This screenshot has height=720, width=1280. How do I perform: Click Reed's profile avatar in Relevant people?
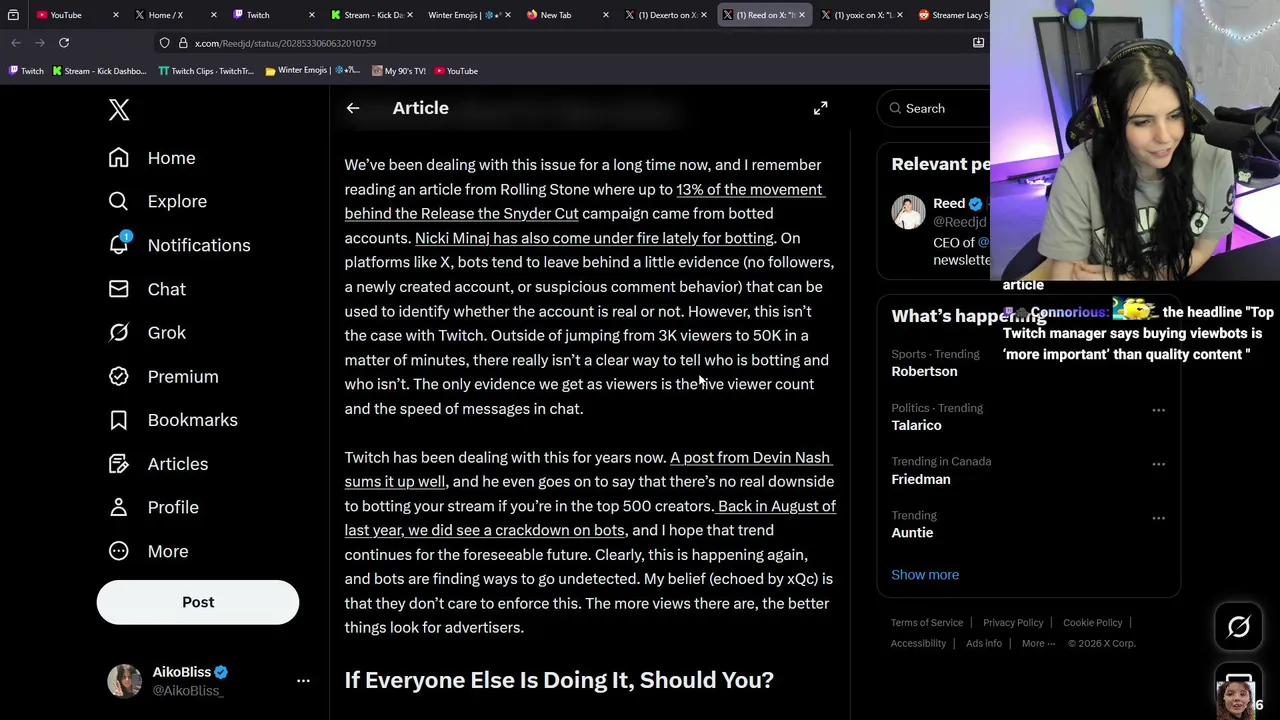tap(908, 212)
